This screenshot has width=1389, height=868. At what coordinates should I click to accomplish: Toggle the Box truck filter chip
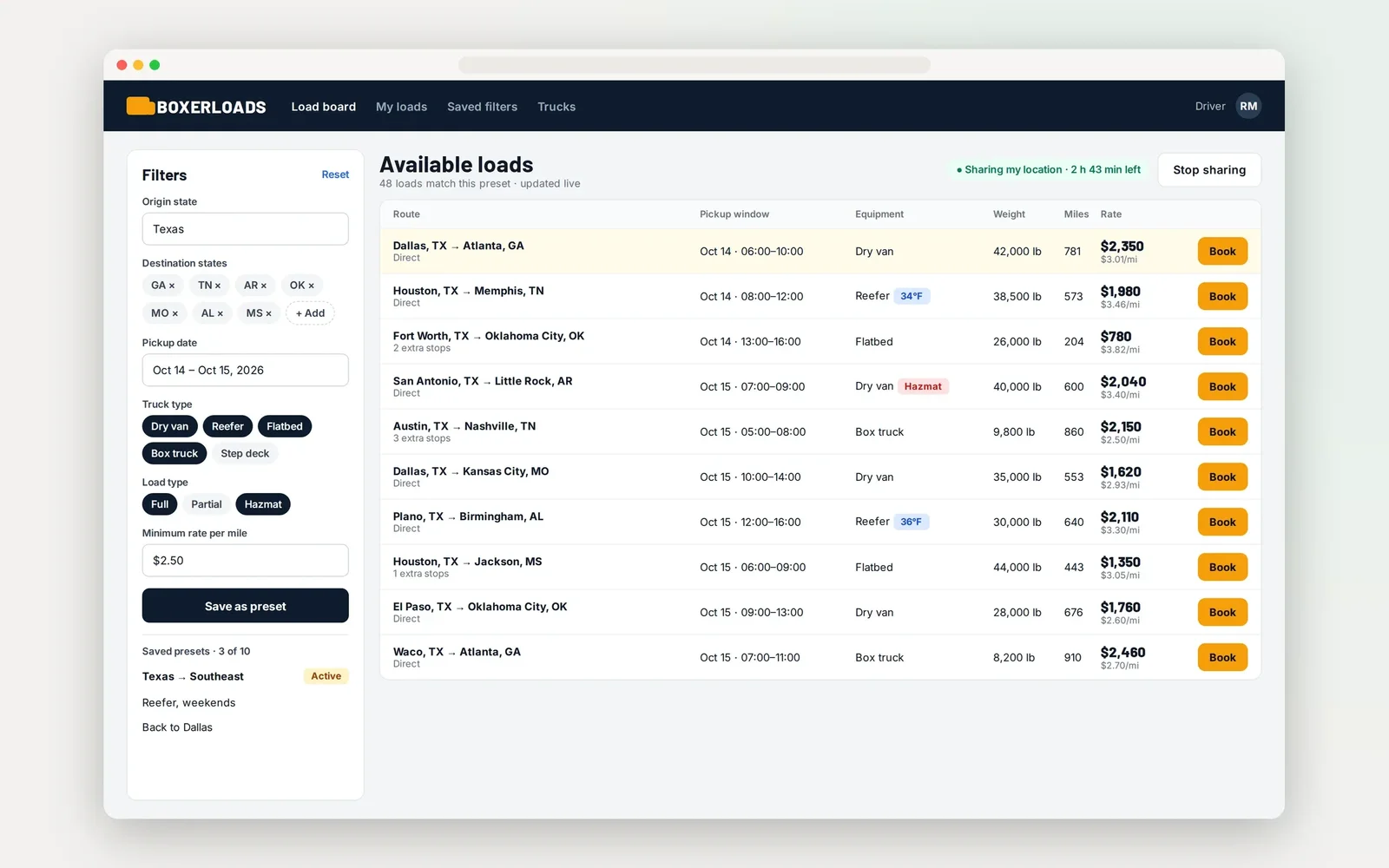coord(174,453)
